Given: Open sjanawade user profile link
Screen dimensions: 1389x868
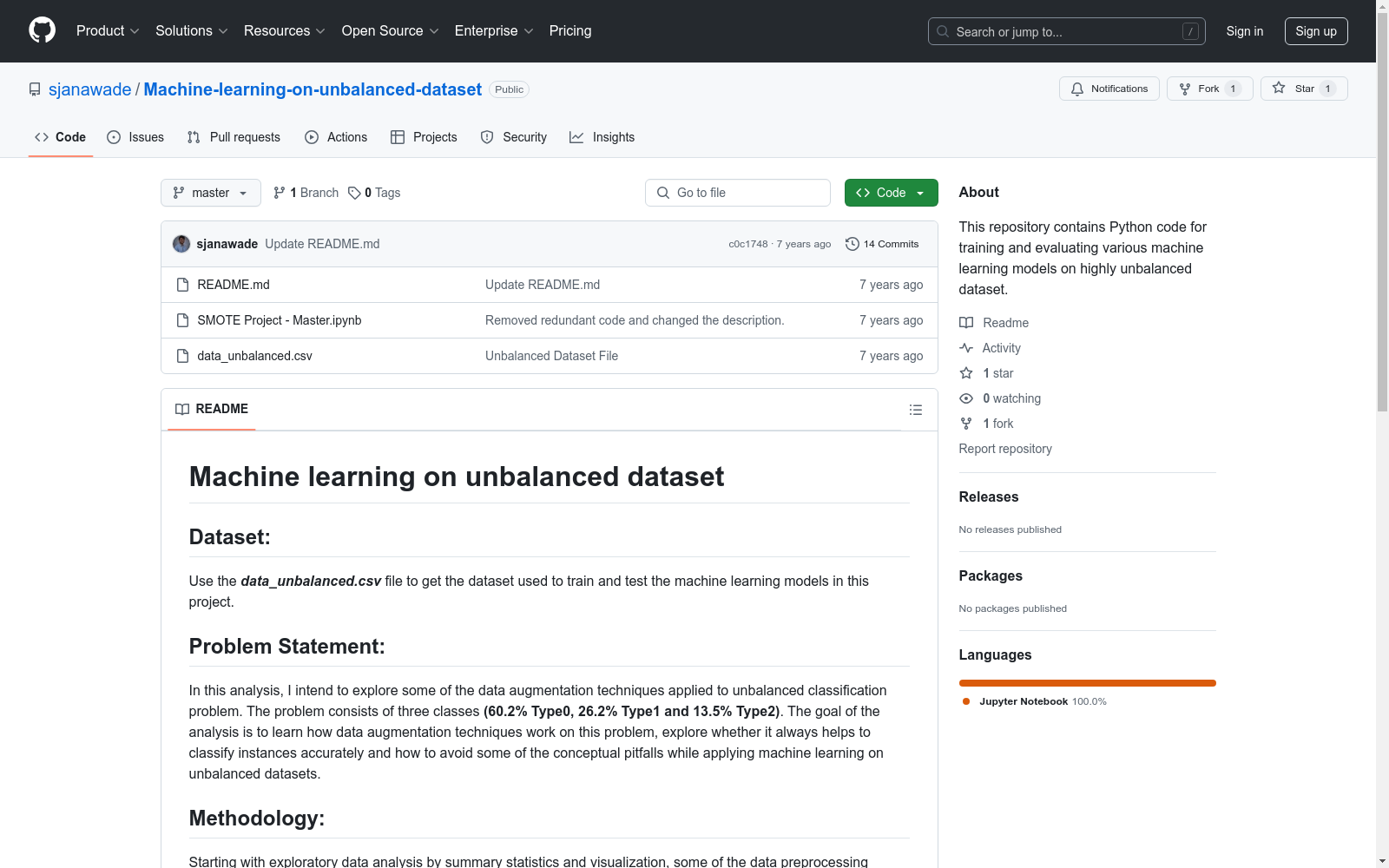Looking at the screenshot, I should tap(89, 89).
